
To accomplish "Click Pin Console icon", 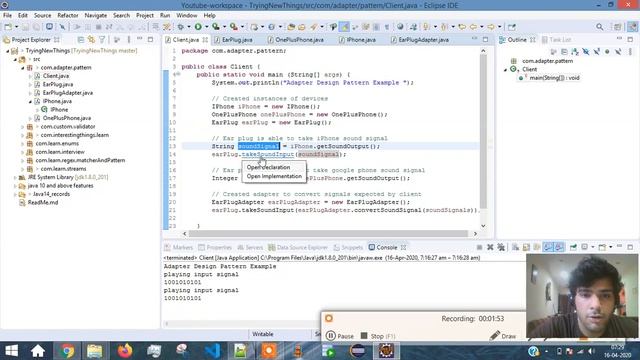I will click(x=573, y=247).
